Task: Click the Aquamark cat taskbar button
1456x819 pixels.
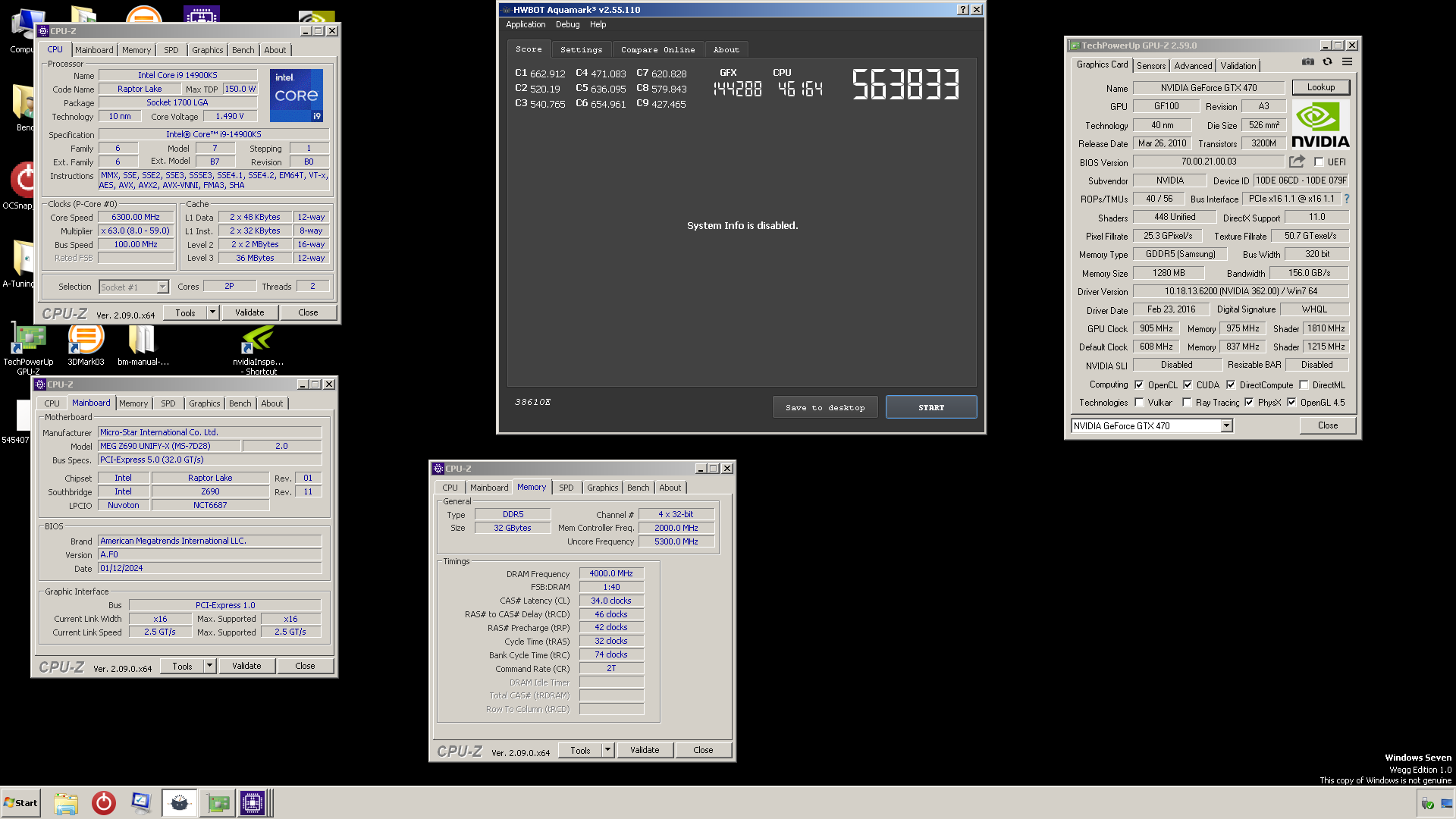Action: pos(180,803)
